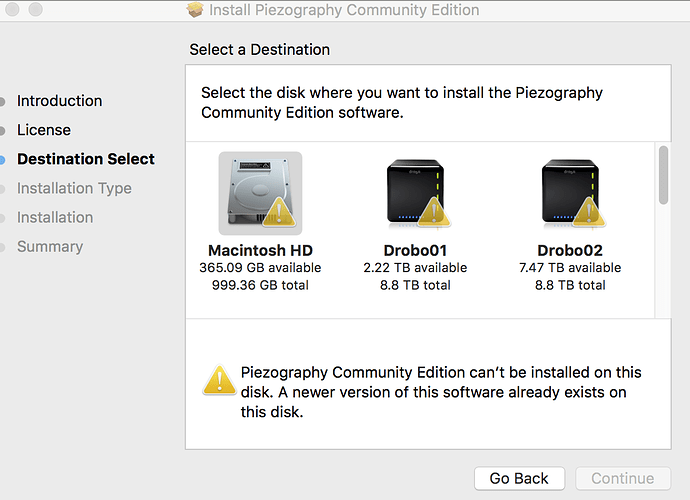Click the disabled Continue button
The height and width of the screenshot is (500, 690).
(x=623, y=478)
